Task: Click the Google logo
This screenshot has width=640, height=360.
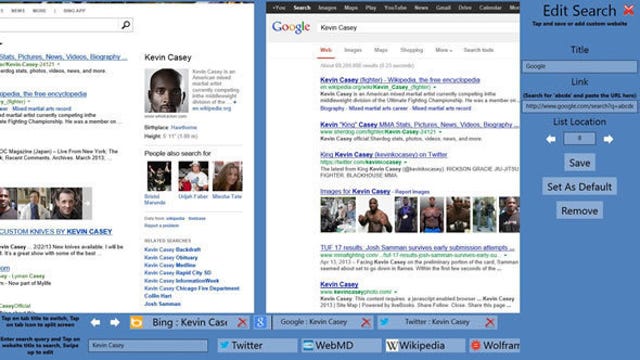Action: point(291,27)
